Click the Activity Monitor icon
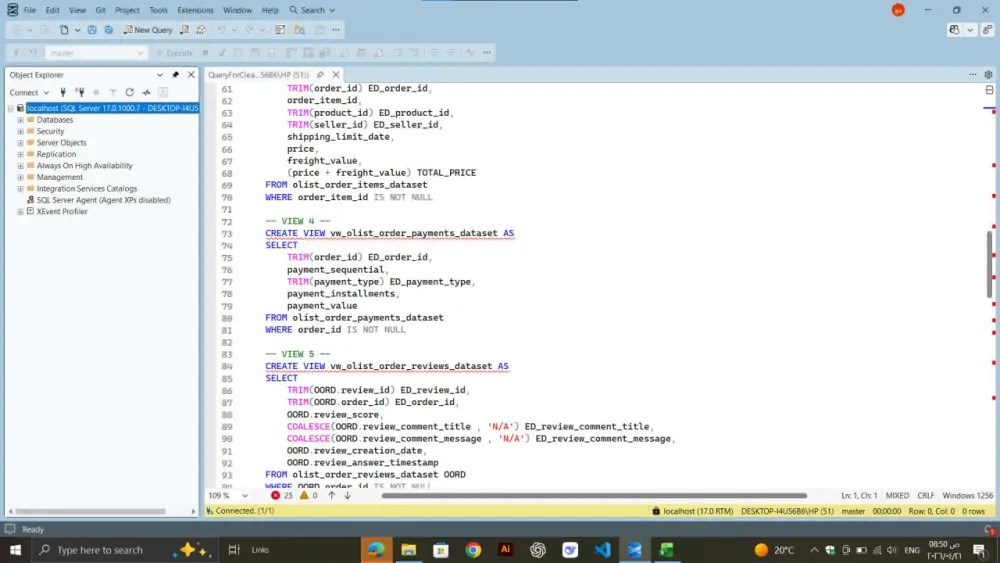This screenshot has width=1000, height=563. (x=146, y=92)
